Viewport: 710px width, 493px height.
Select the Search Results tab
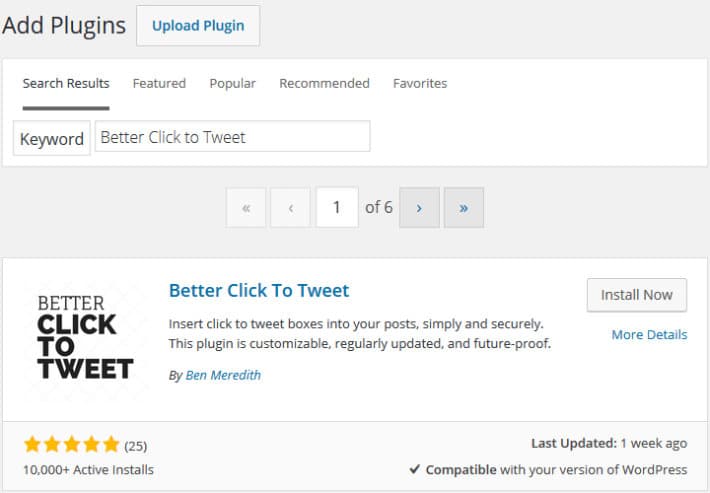pyautogui.click(x=66, y=83)
